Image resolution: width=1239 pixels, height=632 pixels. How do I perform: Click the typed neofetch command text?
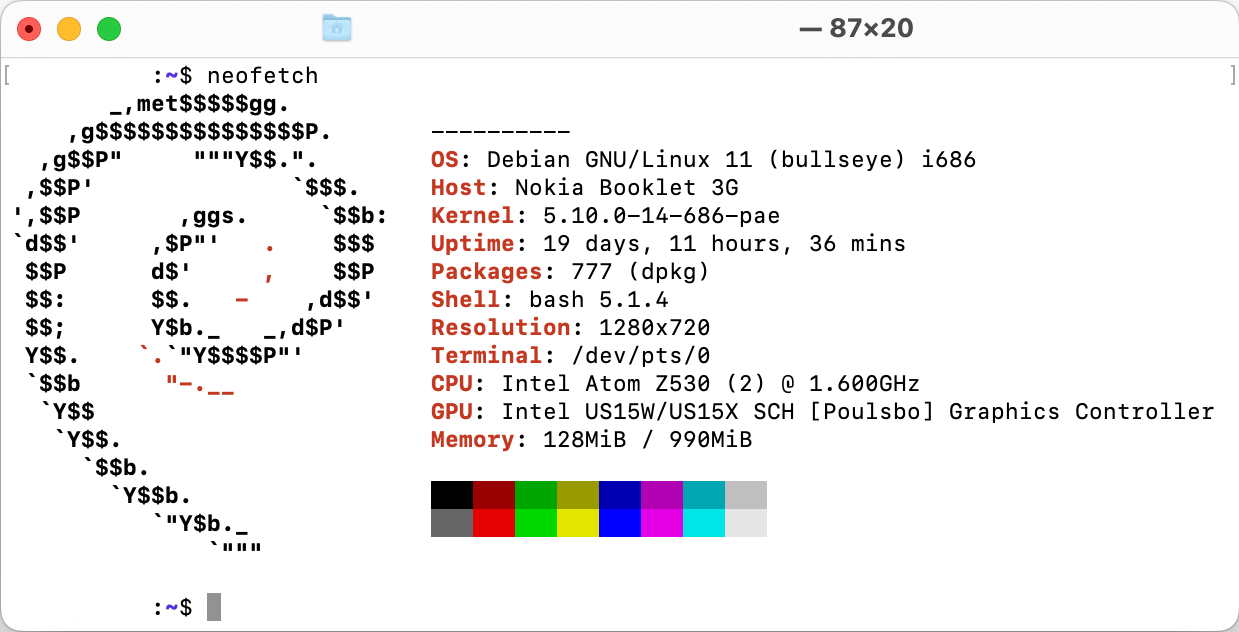(263, 76)
